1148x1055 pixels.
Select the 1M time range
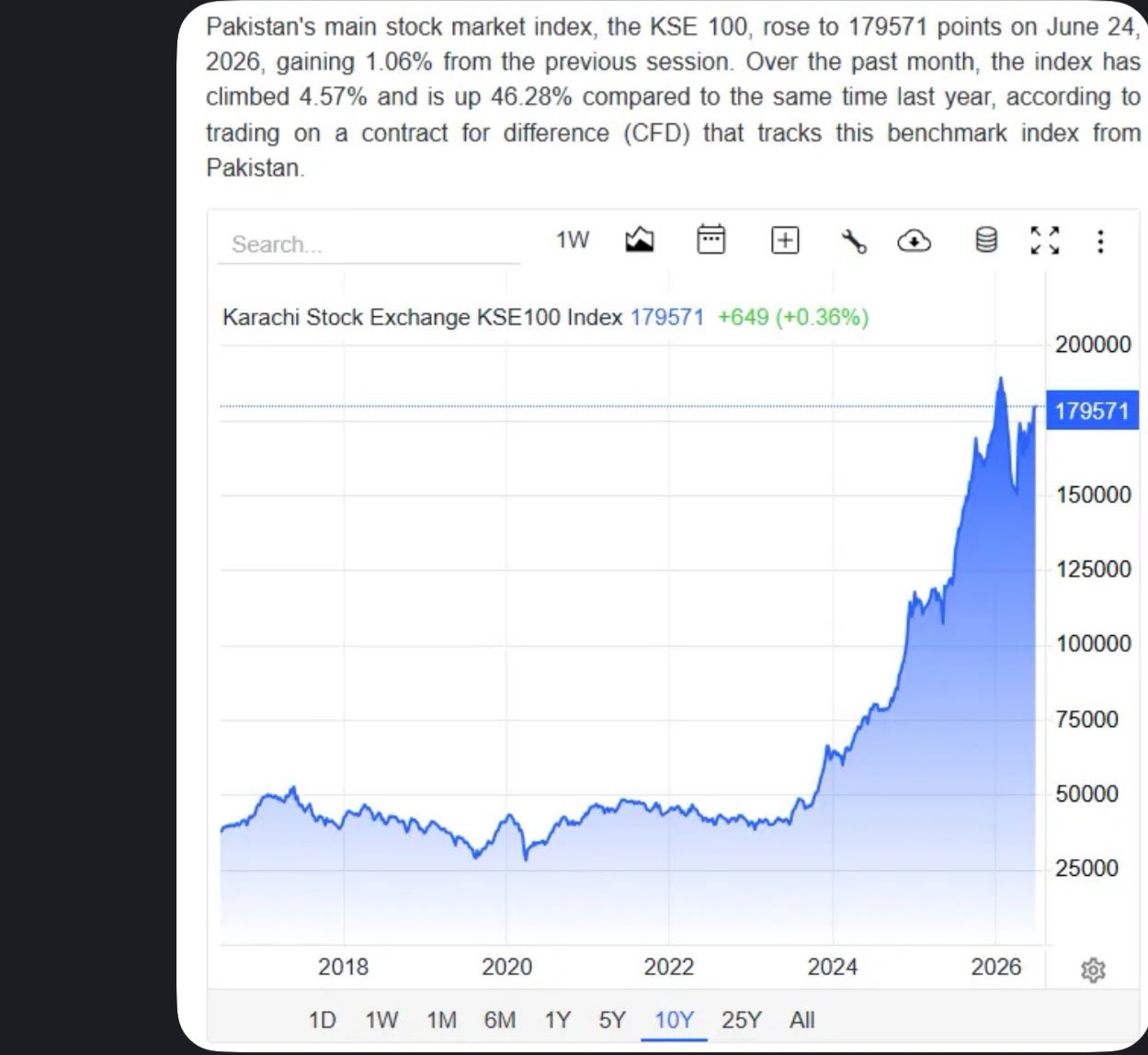tap(441, 1020)
